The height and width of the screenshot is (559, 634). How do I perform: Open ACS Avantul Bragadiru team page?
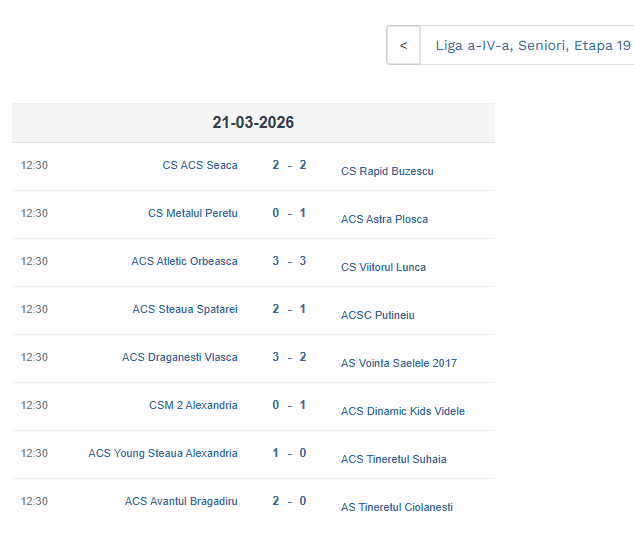tap(181, 501)
